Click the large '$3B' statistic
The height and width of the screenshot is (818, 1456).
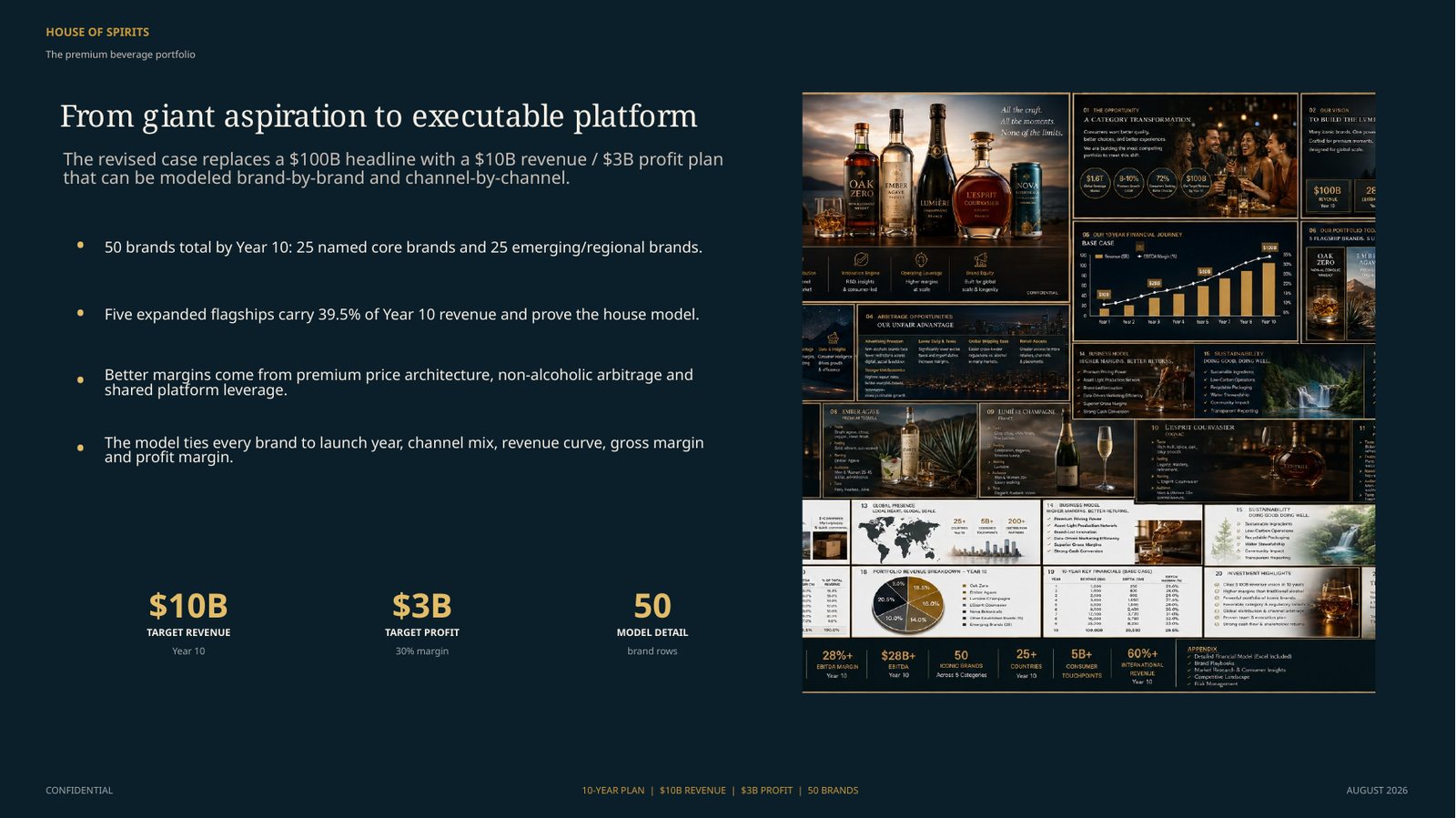click(x=421, y=606)
